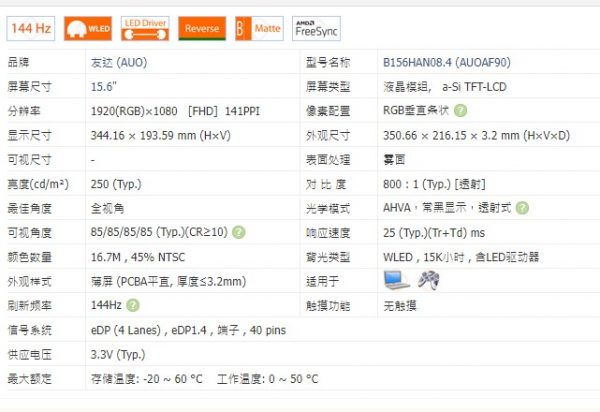Click the green Reverse badge
The image size is (600, 412).
[x=203, y=29]
